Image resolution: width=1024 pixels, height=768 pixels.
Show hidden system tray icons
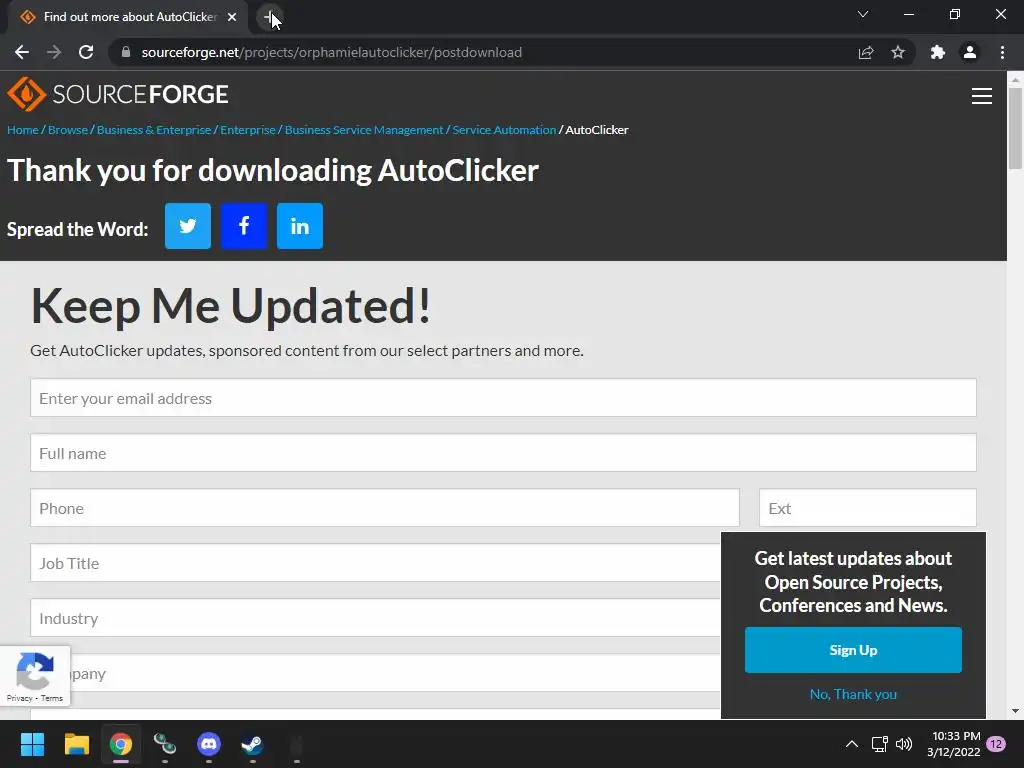pyautogui.click(x=852, y=744)
